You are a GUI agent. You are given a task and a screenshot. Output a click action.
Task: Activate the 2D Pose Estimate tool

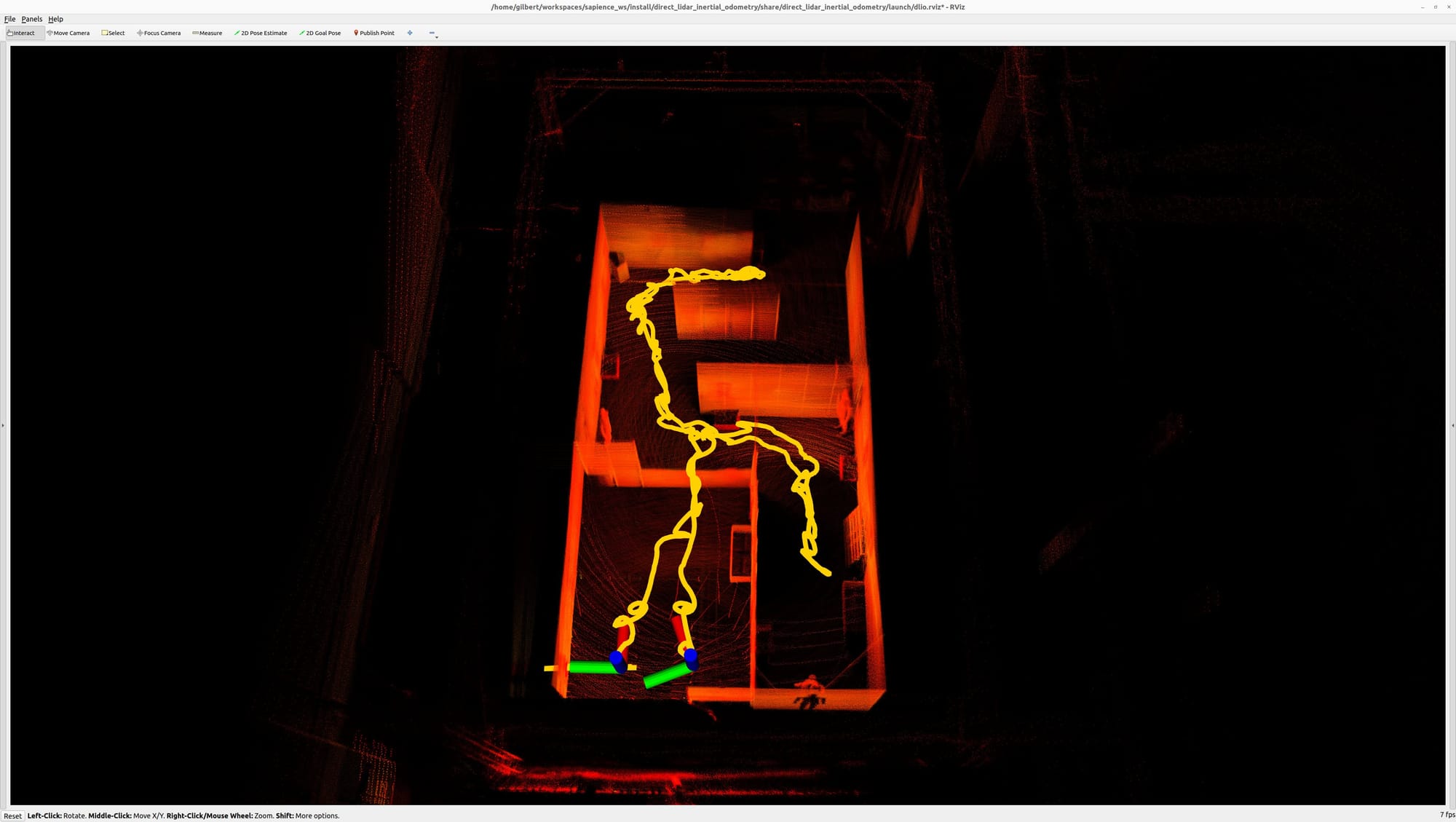[261, 33]
